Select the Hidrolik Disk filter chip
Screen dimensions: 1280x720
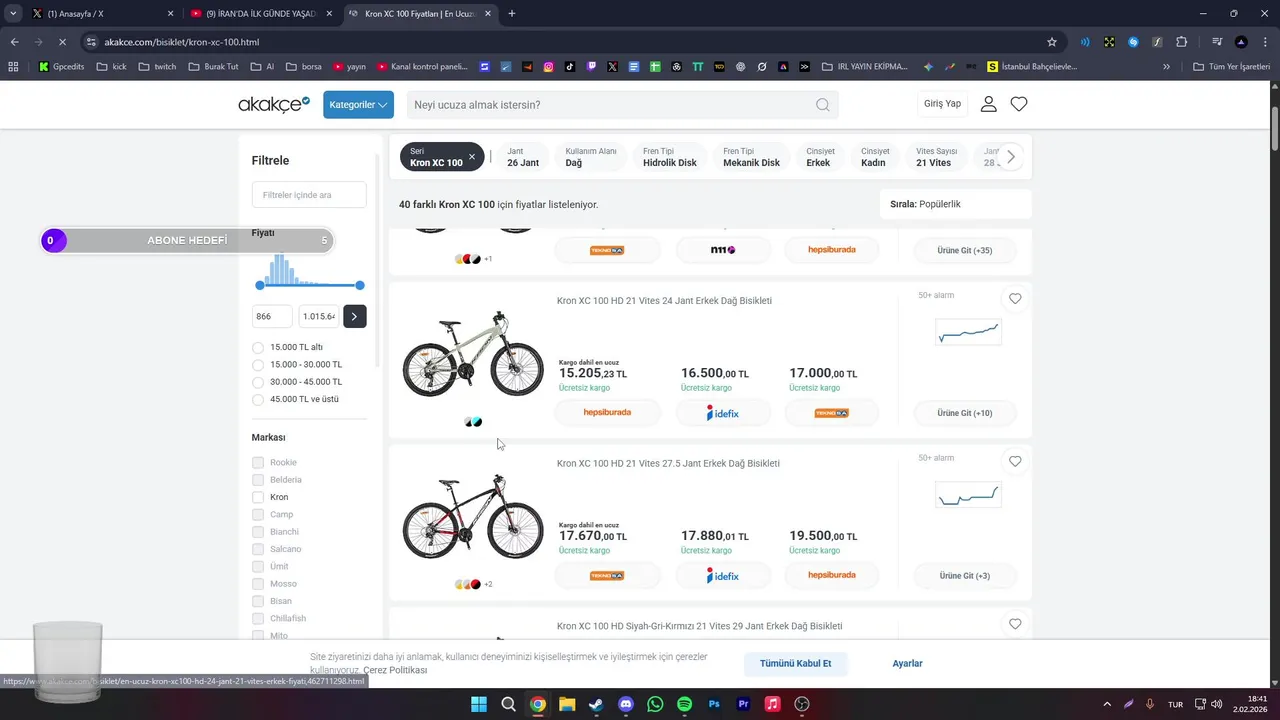pyautogui.click(x=670, y=157)
